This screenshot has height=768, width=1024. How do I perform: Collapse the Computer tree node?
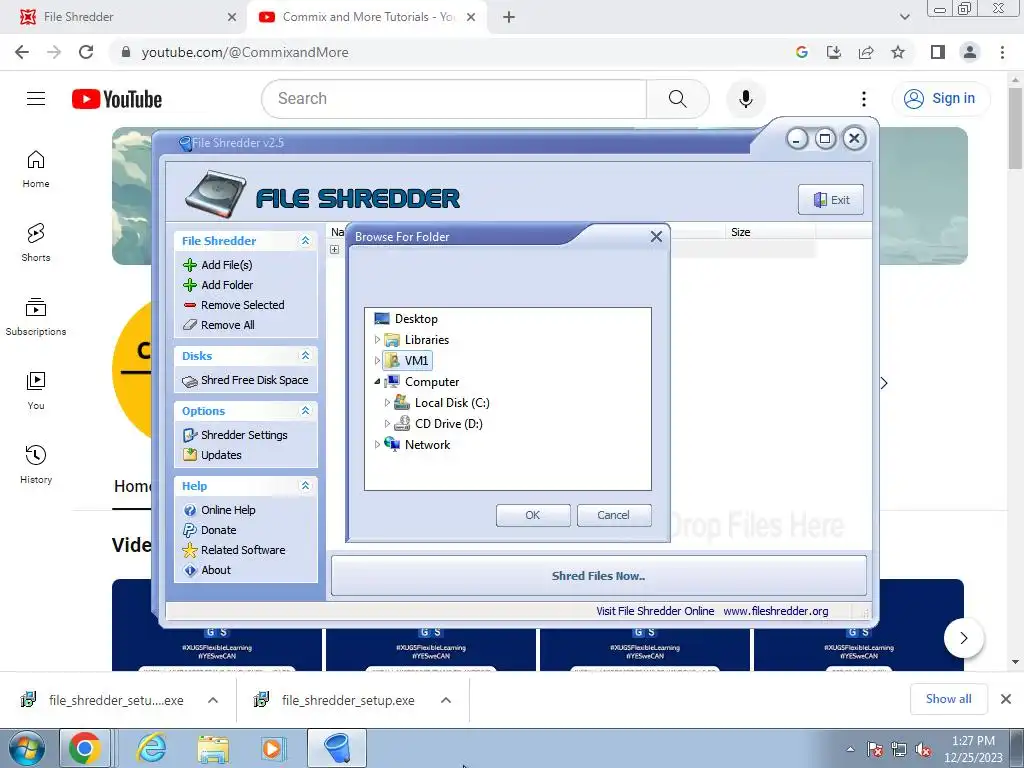(377, 381)
